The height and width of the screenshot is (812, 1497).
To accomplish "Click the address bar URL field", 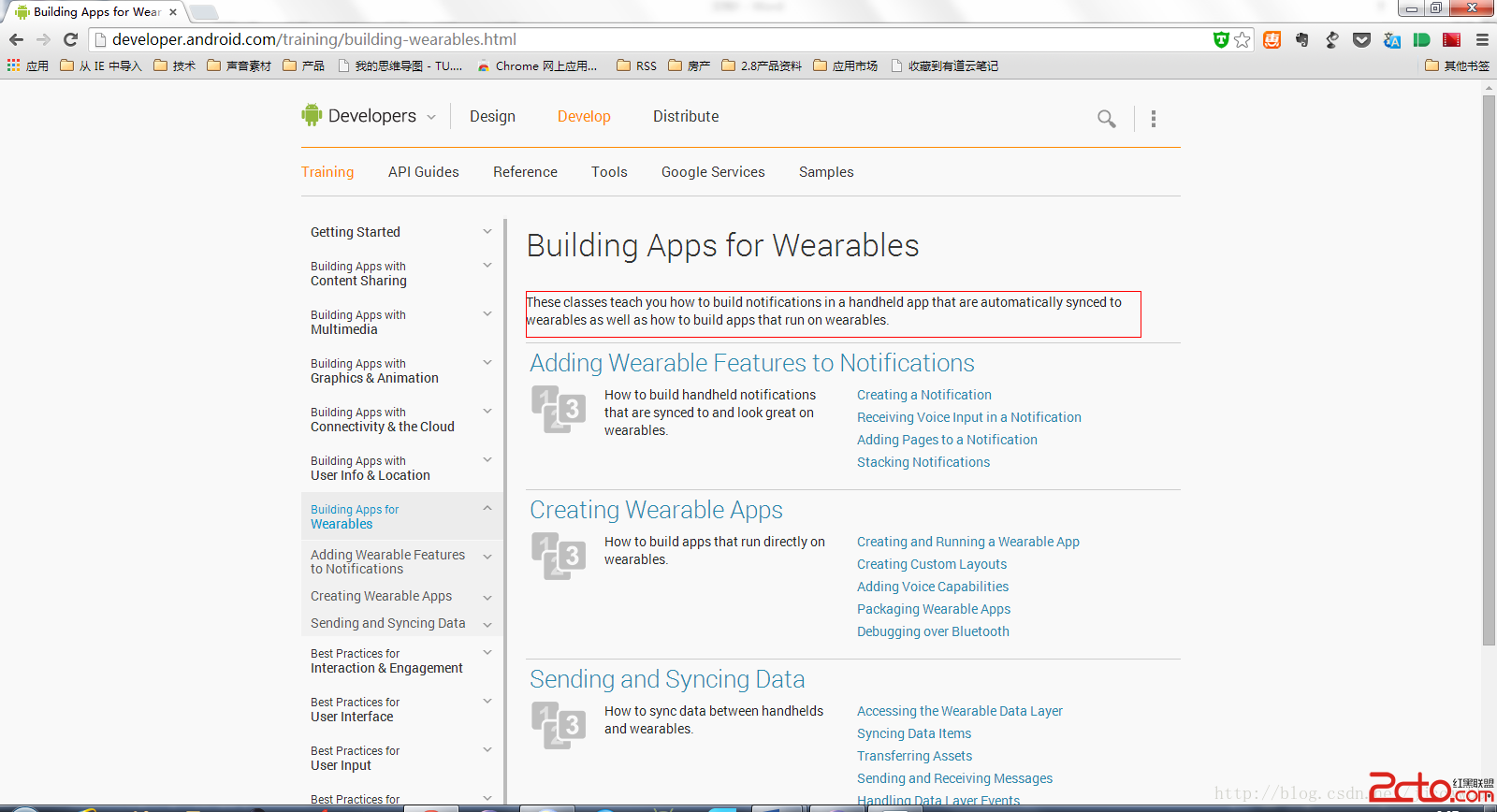I will (655, 39).
